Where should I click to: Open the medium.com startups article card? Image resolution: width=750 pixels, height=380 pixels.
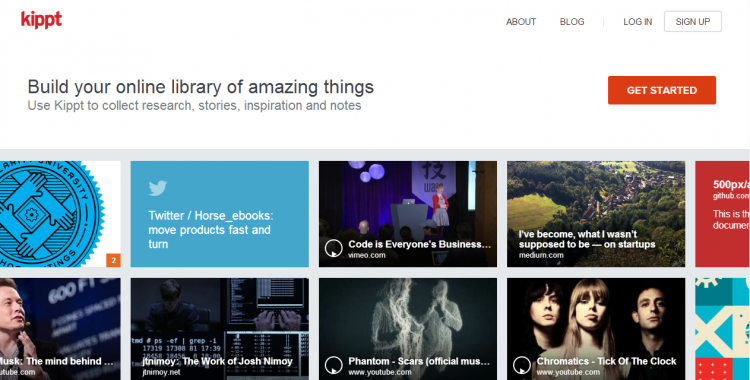coord(596,214)
